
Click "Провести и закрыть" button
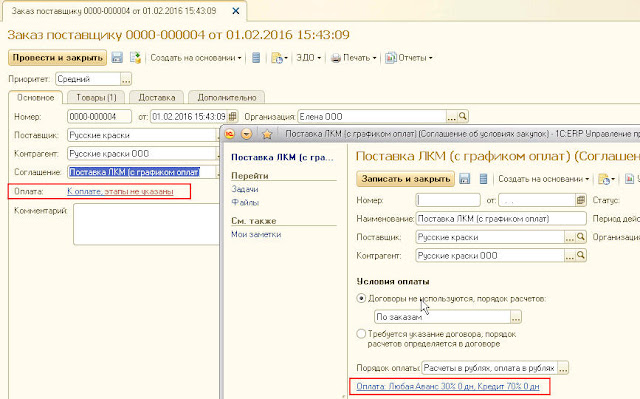tap(58, 58)
